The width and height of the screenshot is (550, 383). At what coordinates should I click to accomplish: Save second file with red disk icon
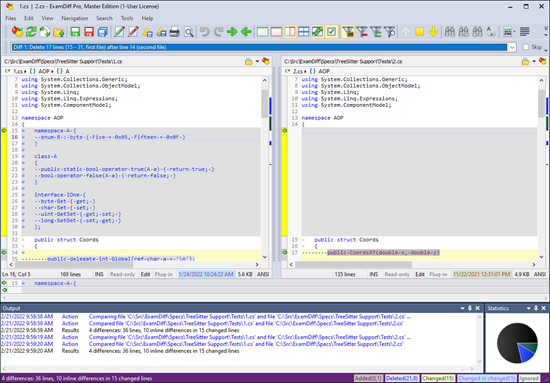click(89, 32)
